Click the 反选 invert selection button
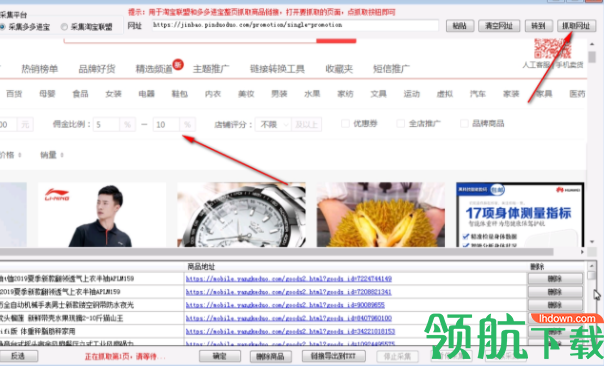Viewport: 604px width, 366px height. coord(18,356)
